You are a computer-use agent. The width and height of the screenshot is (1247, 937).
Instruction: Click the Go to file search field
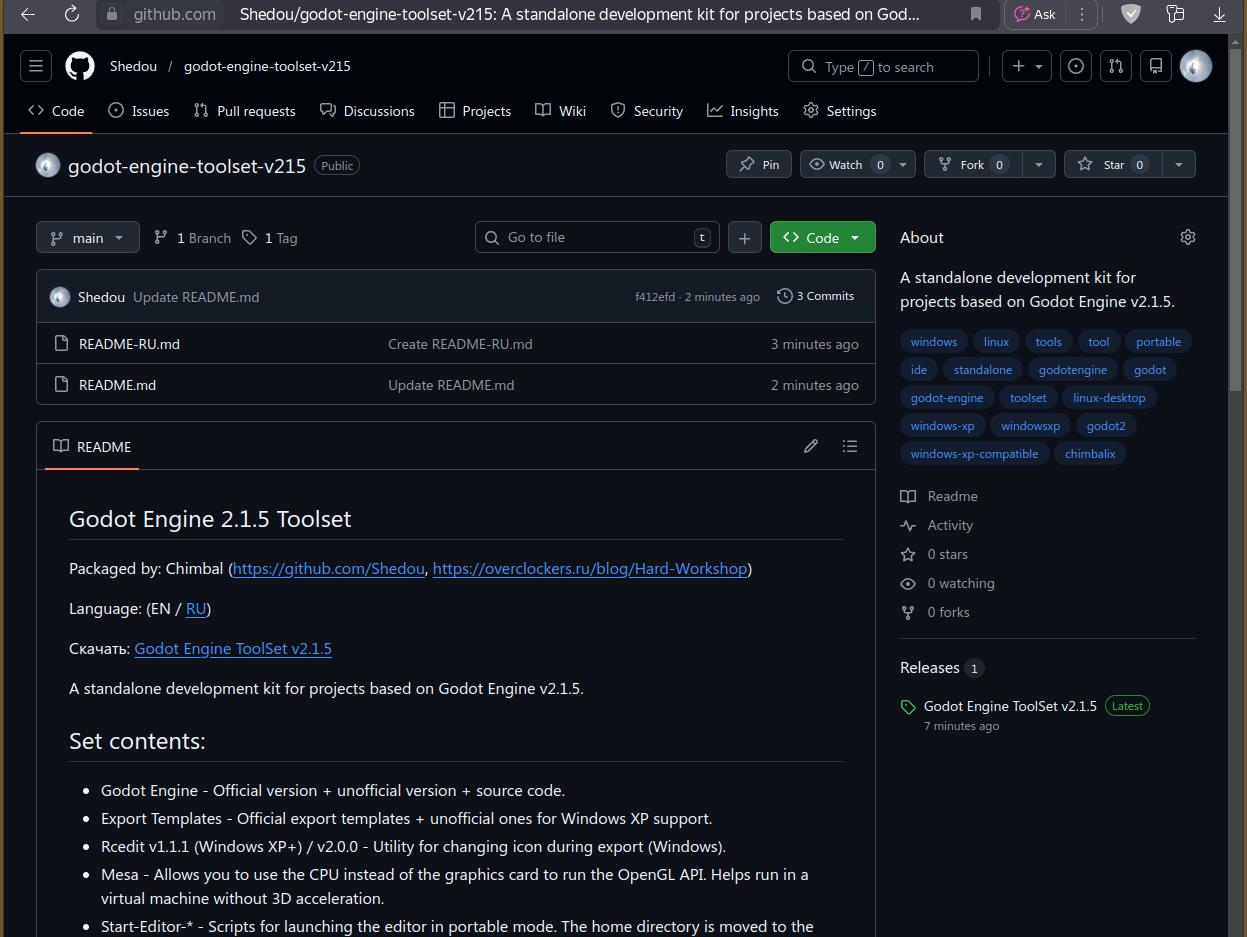click(597, 237)
